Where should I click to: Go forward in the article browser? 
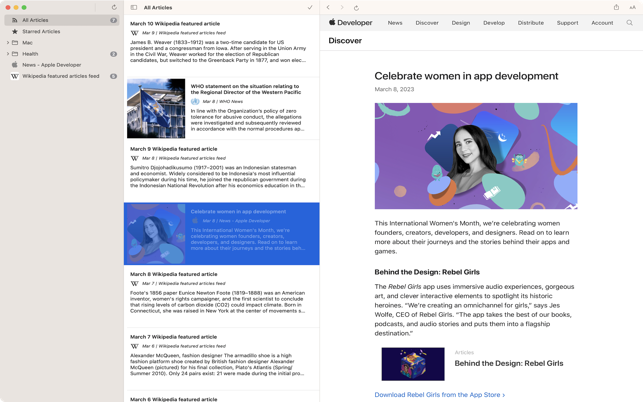pyautogui.click(x=342, y=7)
